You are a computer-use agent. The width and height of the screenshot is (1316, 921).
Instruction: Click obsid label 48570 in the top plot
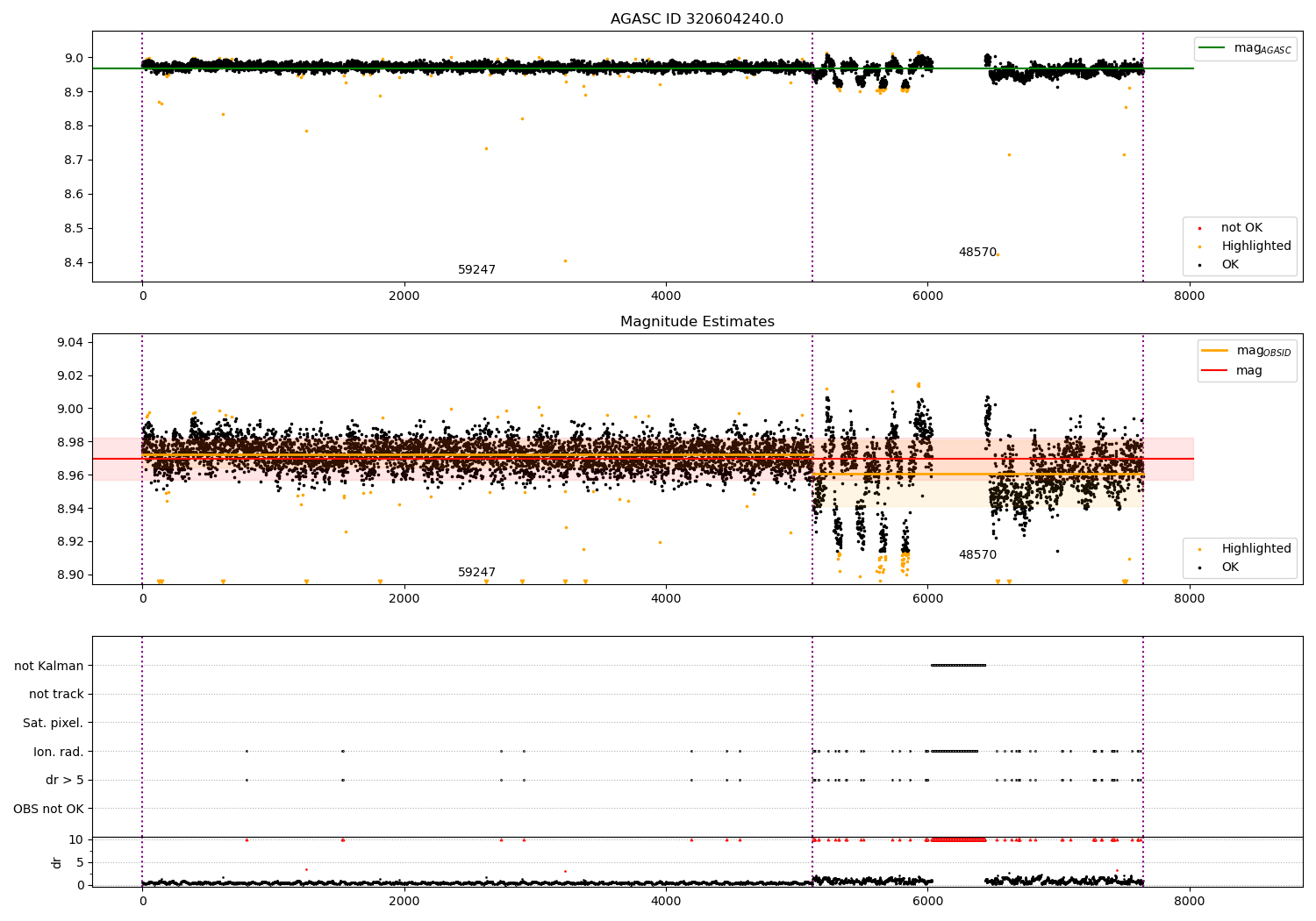[x=977, y=253]
